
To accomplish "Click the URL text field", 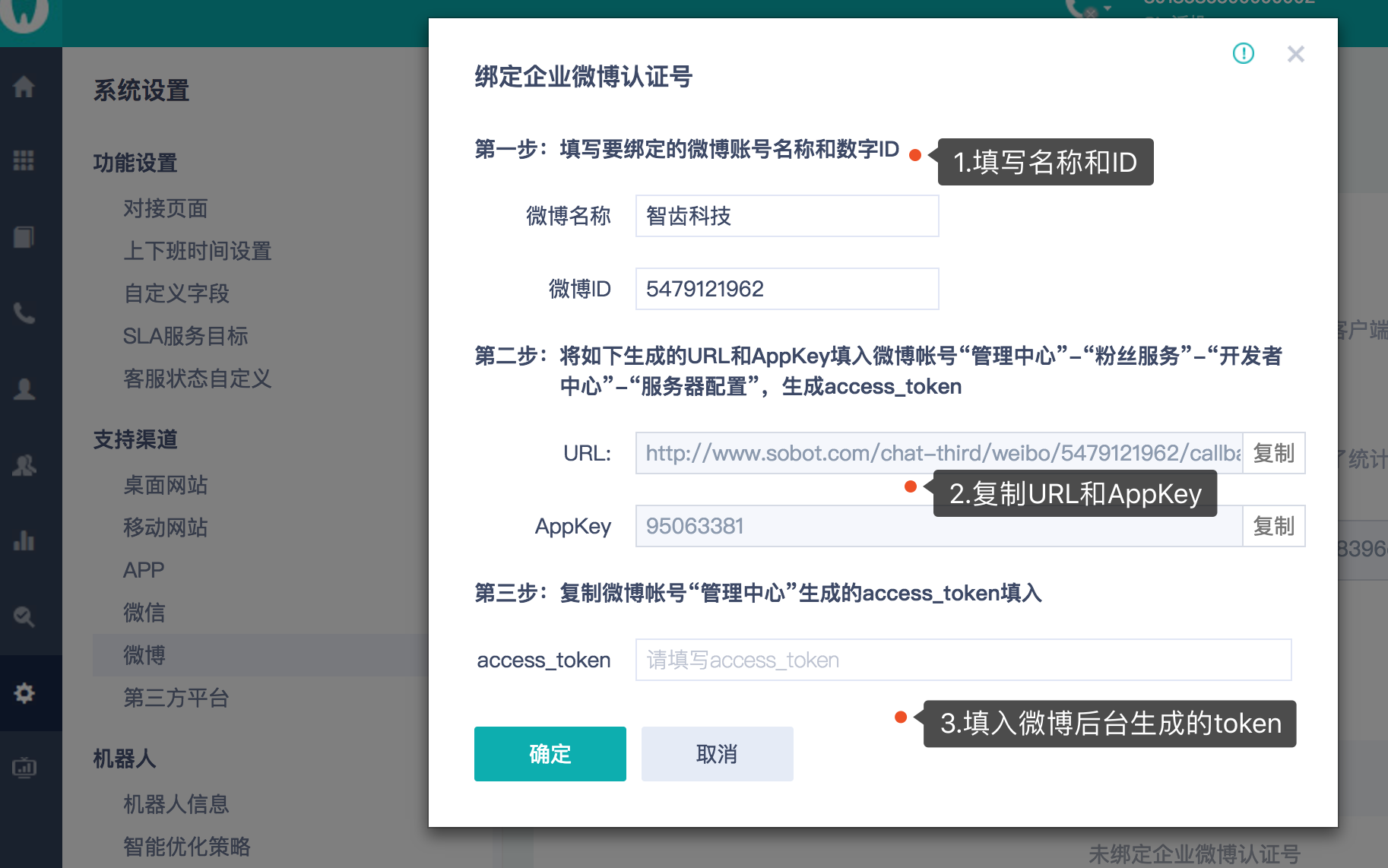I will click(x=939, y=453).
